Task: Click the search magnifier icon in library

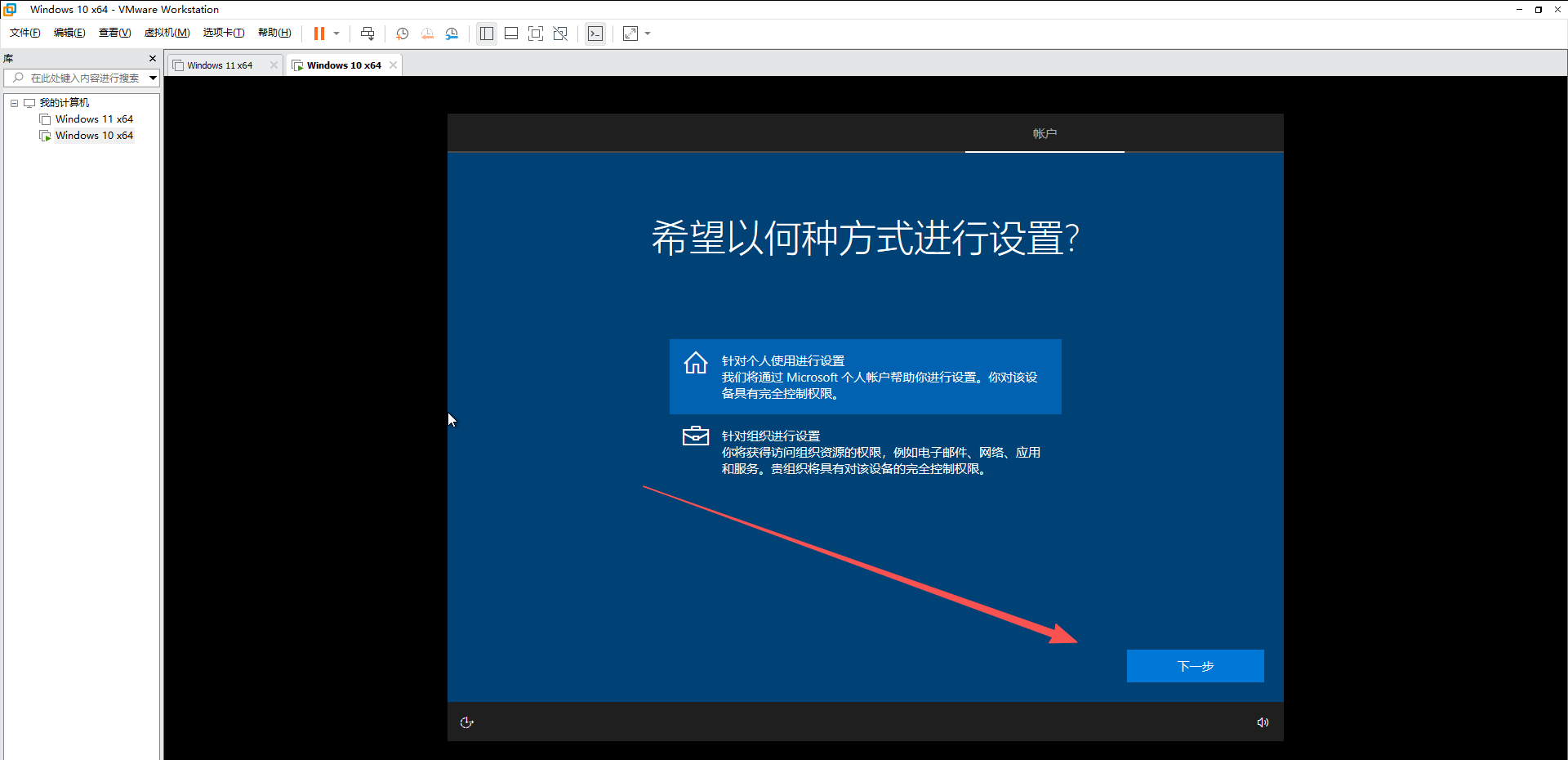Action: coord(18,78)
